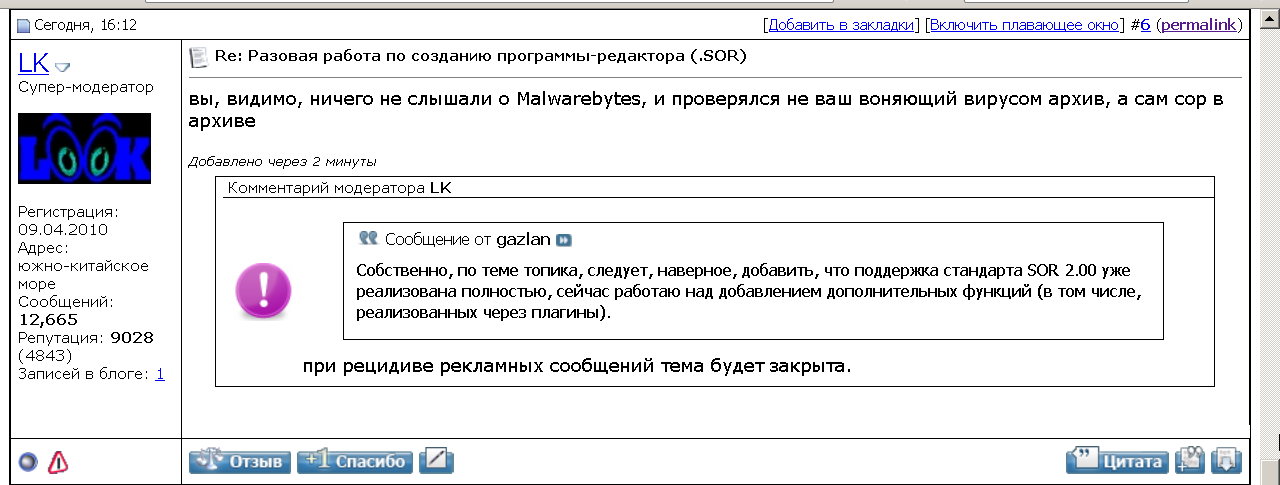Screen dimensions: 1280x485
Task: Toggle the multi-quote icon next to Цитата
Action: (x=1190, y=461)
